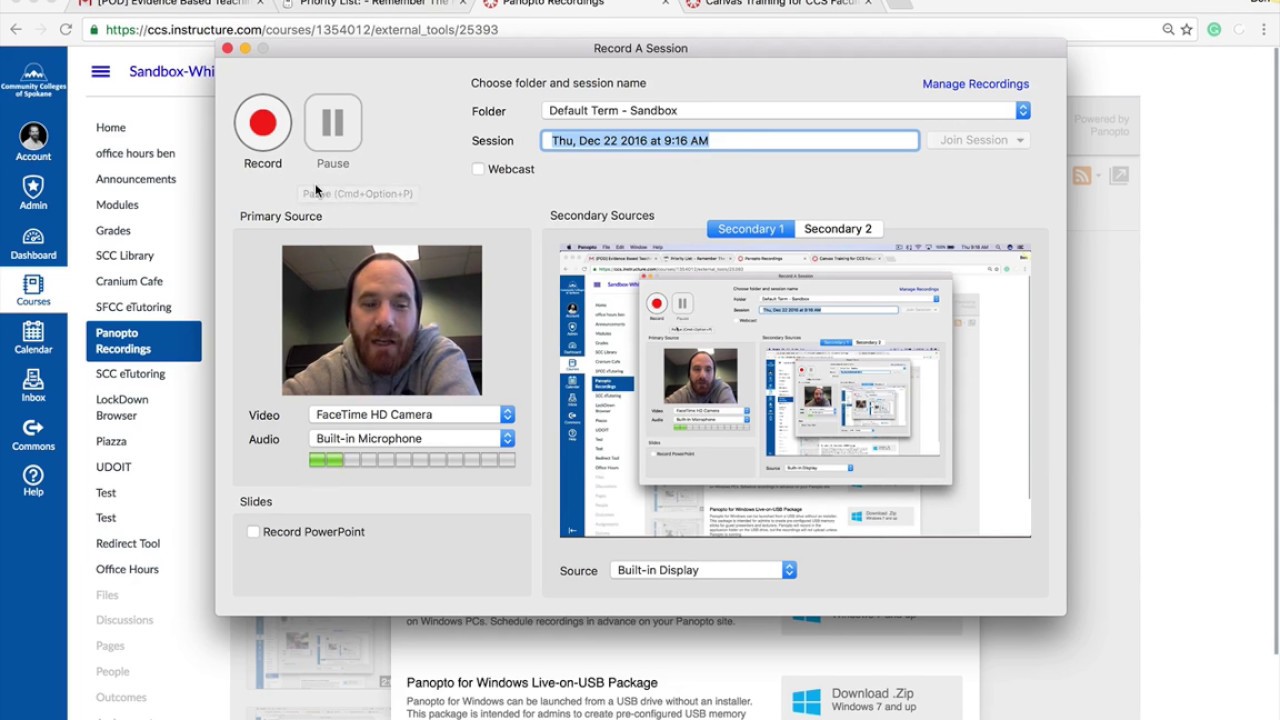This screenshot has height=720, width=1280.
Task: Click the Pause recording button
Action: (333, 122)
